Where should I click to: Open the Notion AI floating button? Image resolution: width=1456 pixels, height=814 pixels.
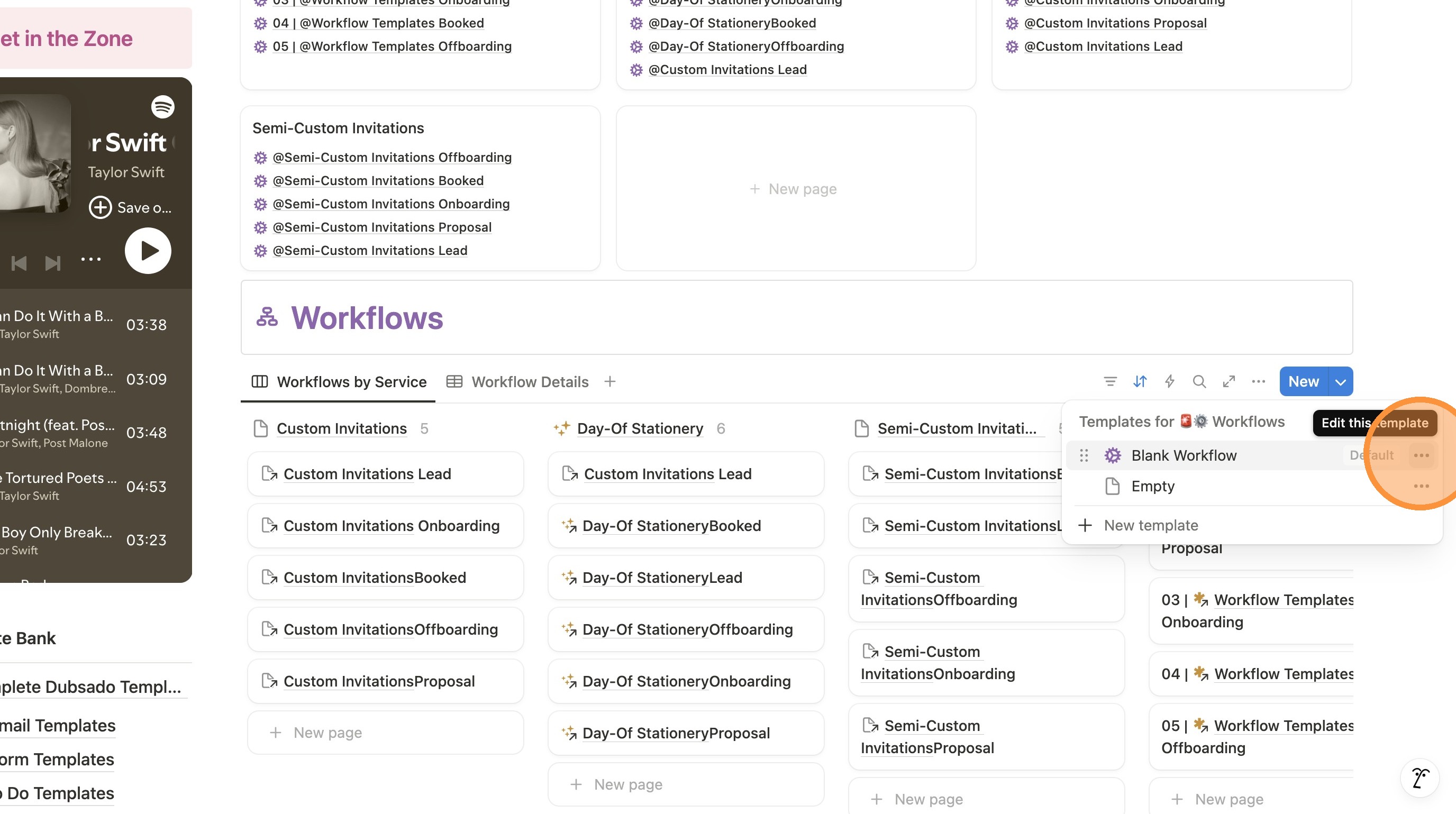click(x=1420, y=778)
